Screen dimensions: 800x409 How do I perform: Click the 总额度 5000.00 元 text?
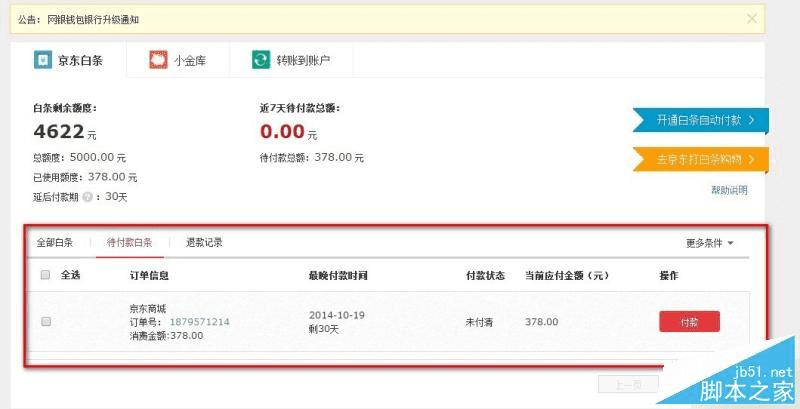click(79, 158)
